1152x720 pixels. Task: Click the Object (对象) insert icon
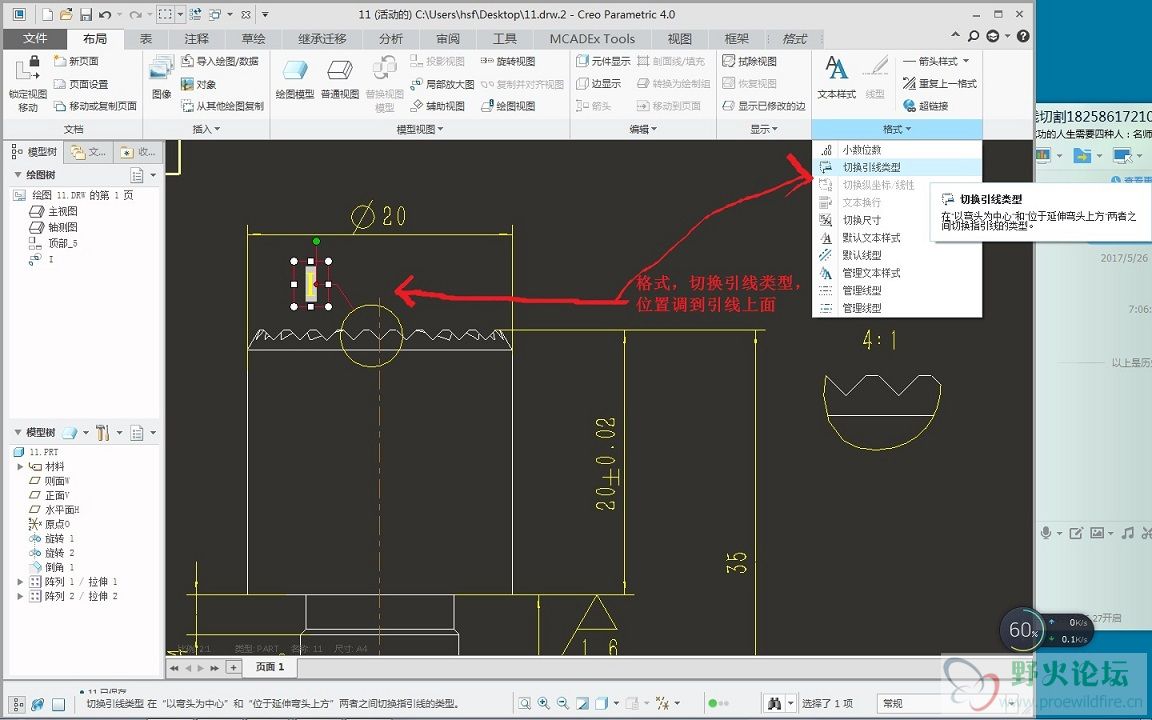pyautogui.click(x=198, y=84)
